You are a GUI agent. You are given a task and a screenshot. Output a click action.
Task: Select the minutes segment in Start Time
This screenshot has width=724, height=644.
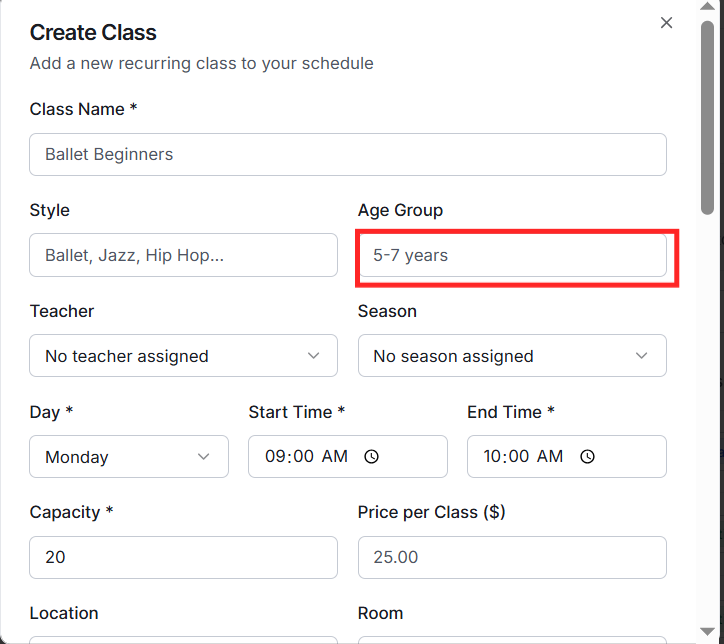[303, 457]
